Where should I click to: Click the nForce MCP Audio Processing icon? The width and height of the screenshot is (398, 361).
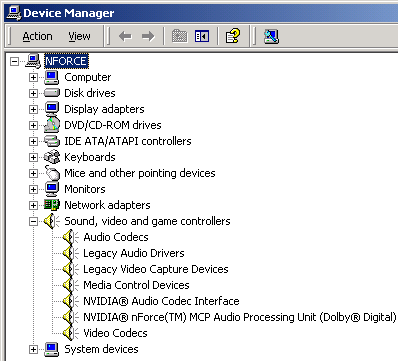[x=71, y=317]
